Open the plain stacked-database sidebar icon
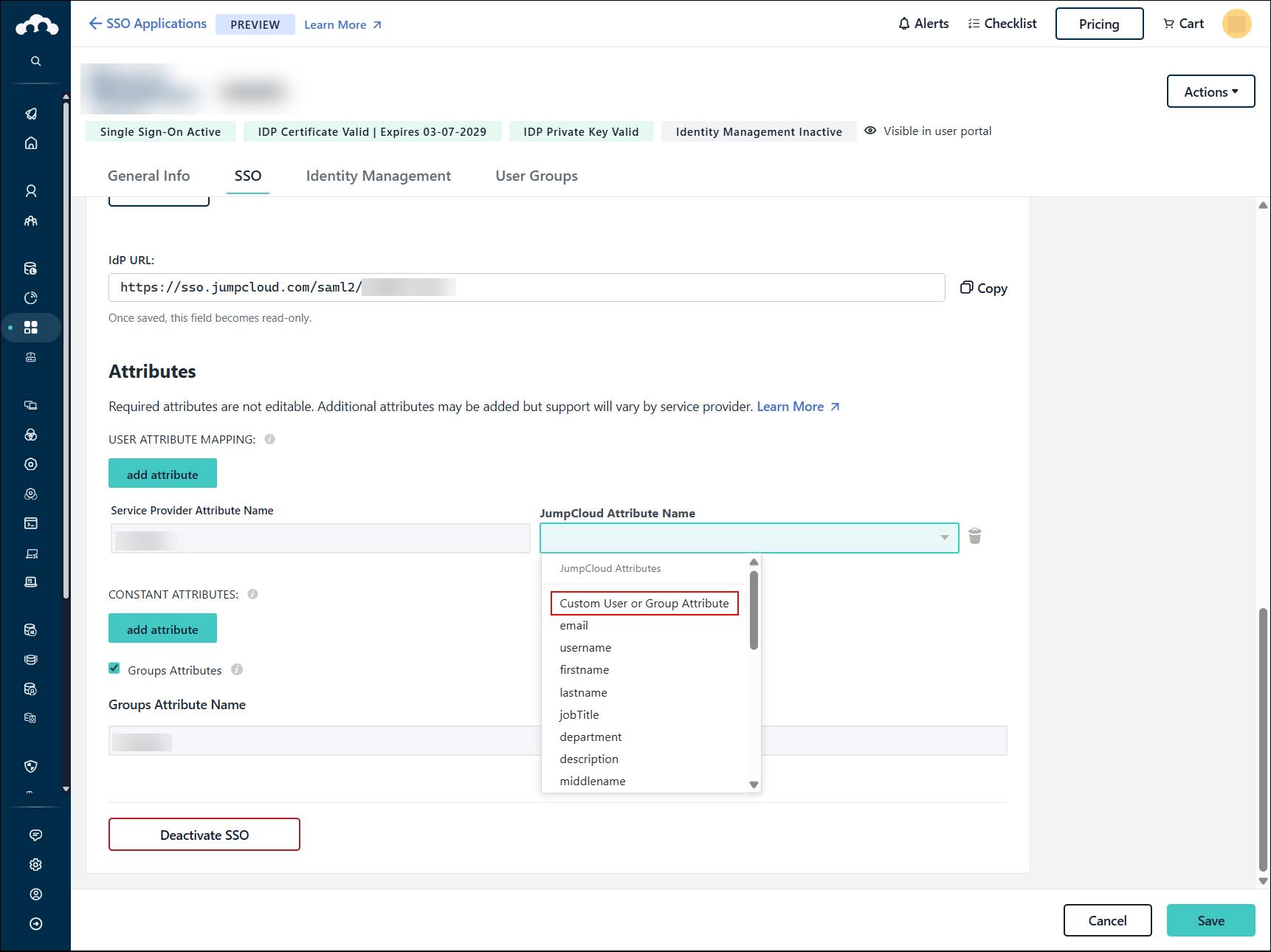 [31, 660]
